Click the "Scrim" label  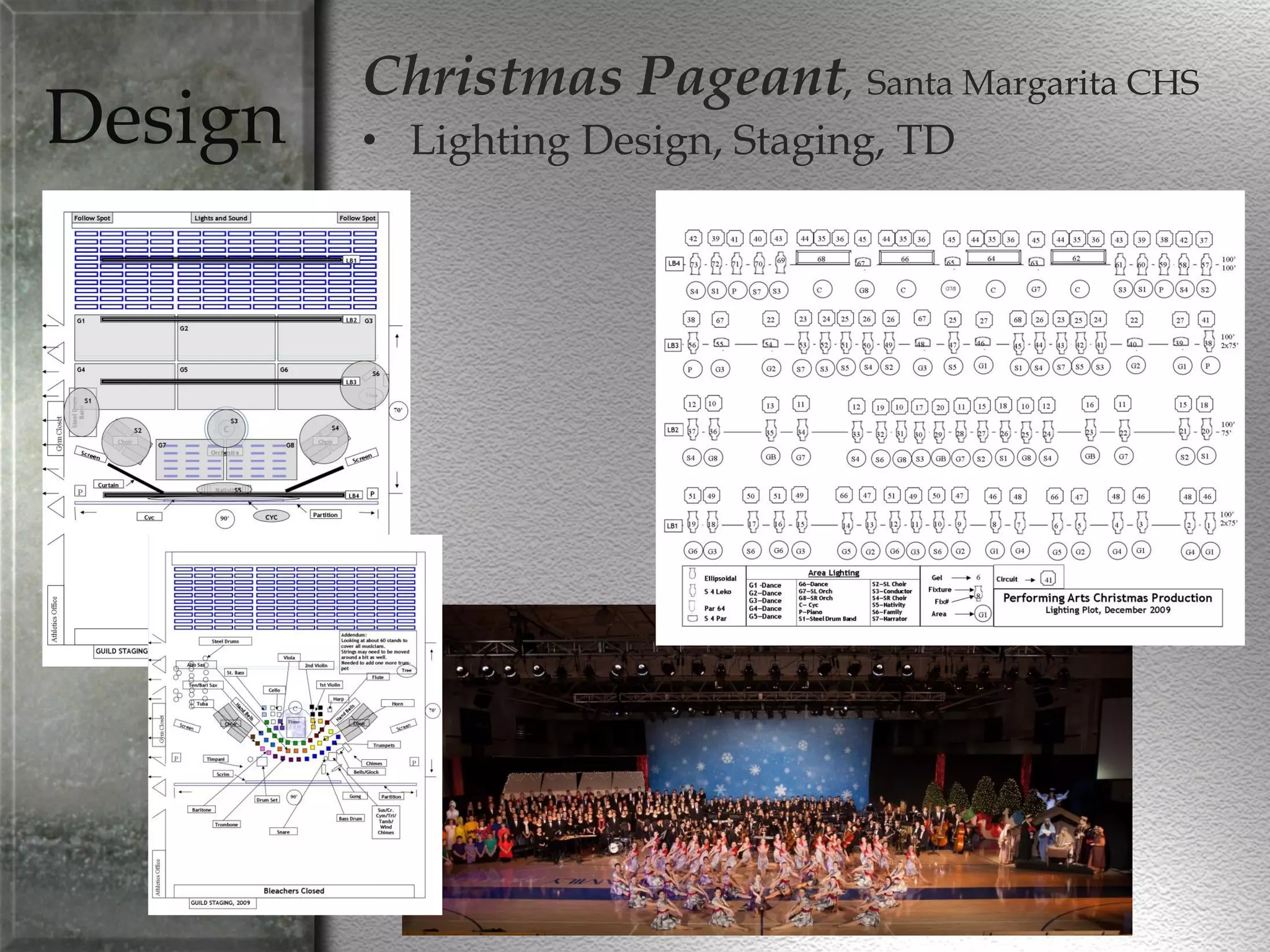tap(223, 774)
